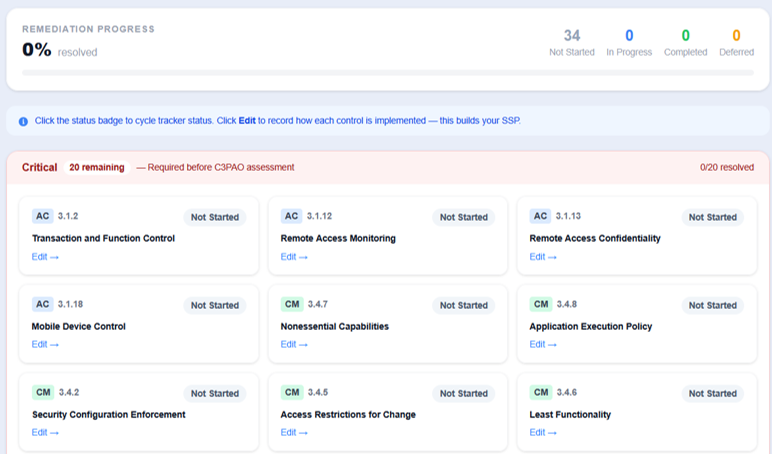Click the Security Configuration Enforcement title
772x454 pixels.
[109, 415]
